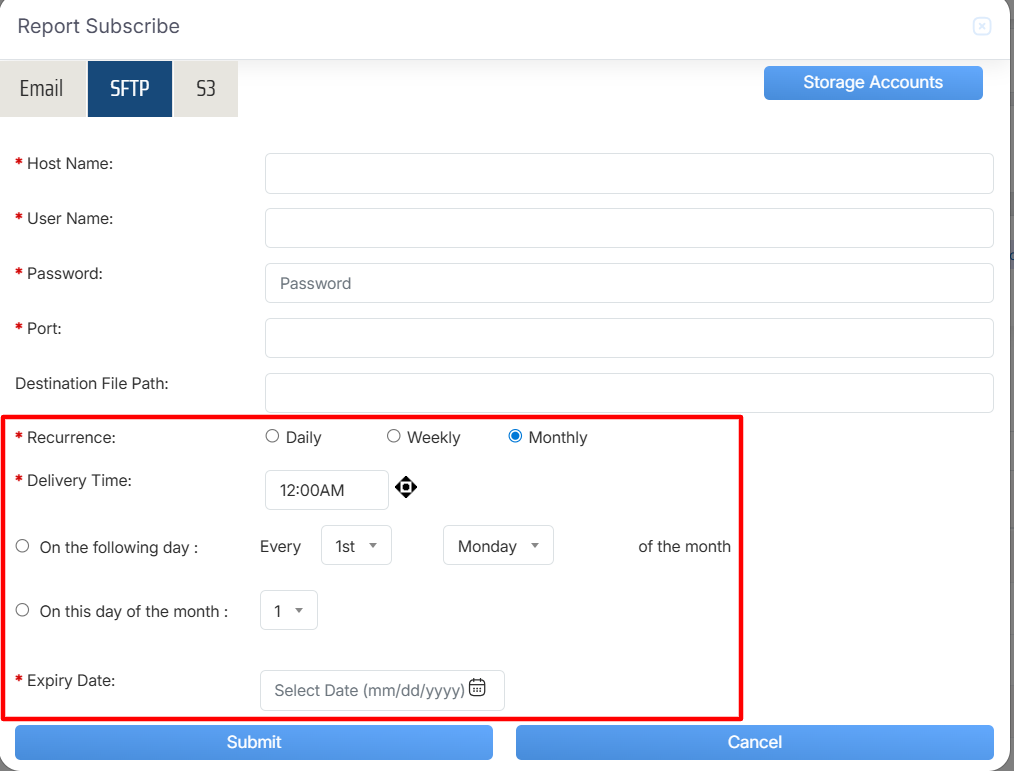Focus the Password field
This screenshot has width=1014, height=771.
pyautogui.click(x=628, y=283)
